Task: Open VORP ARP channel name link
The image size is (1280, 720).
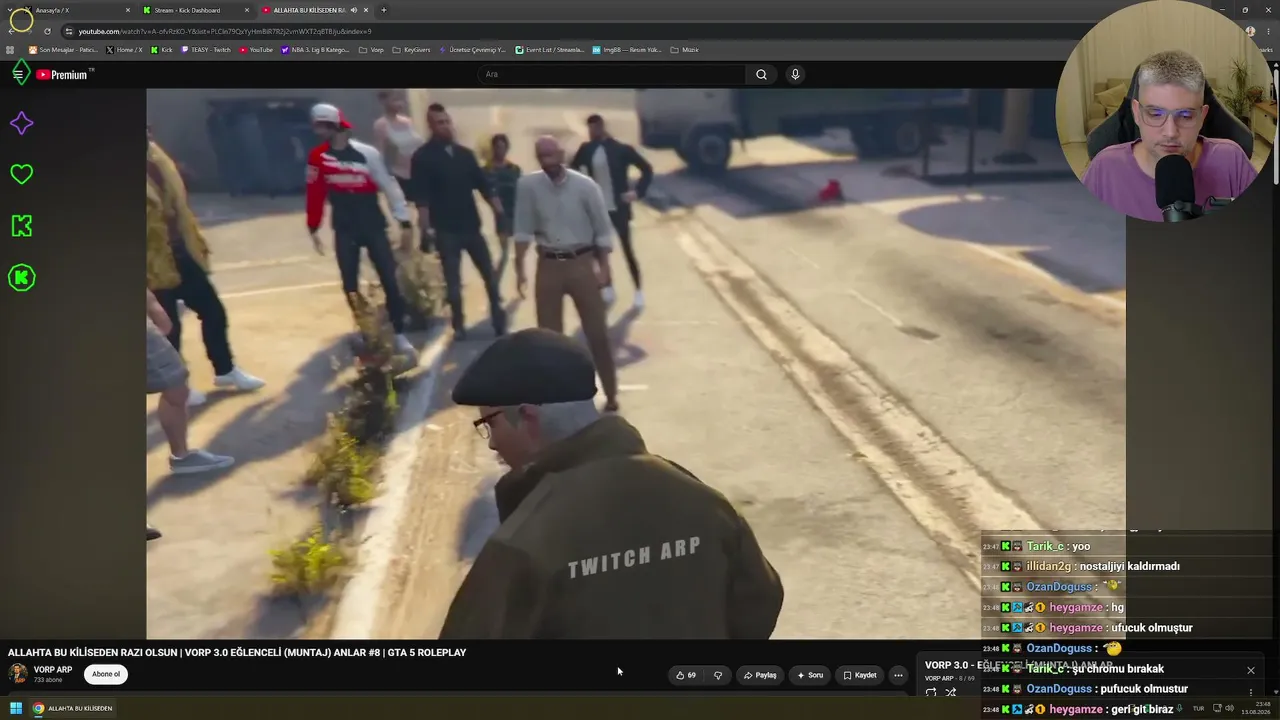Action: click(53, 670)
